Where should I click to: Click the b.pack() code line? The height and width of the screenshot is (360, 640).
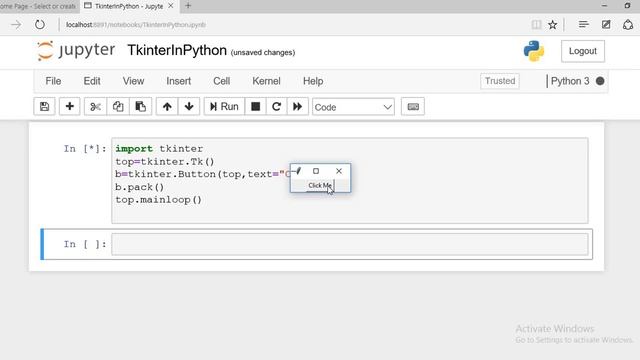pos(140,187)
